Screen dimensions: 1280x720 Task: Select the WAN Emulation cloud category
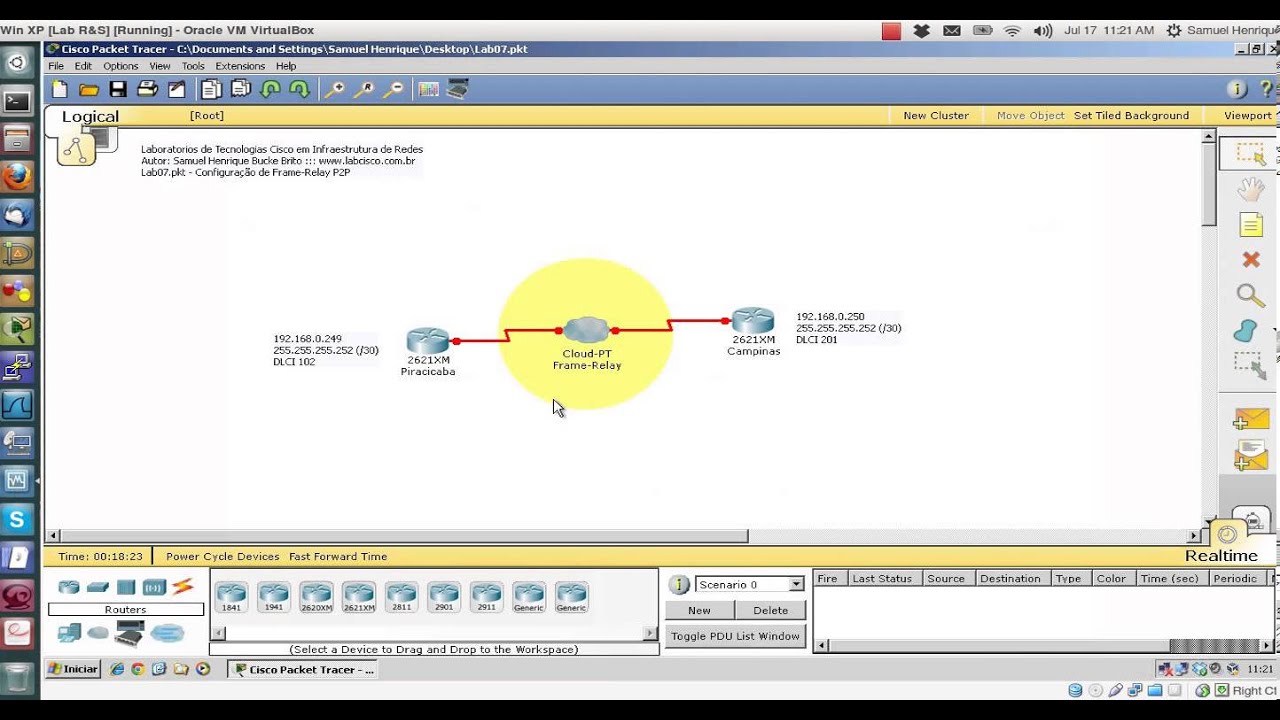tap(98, 633)
